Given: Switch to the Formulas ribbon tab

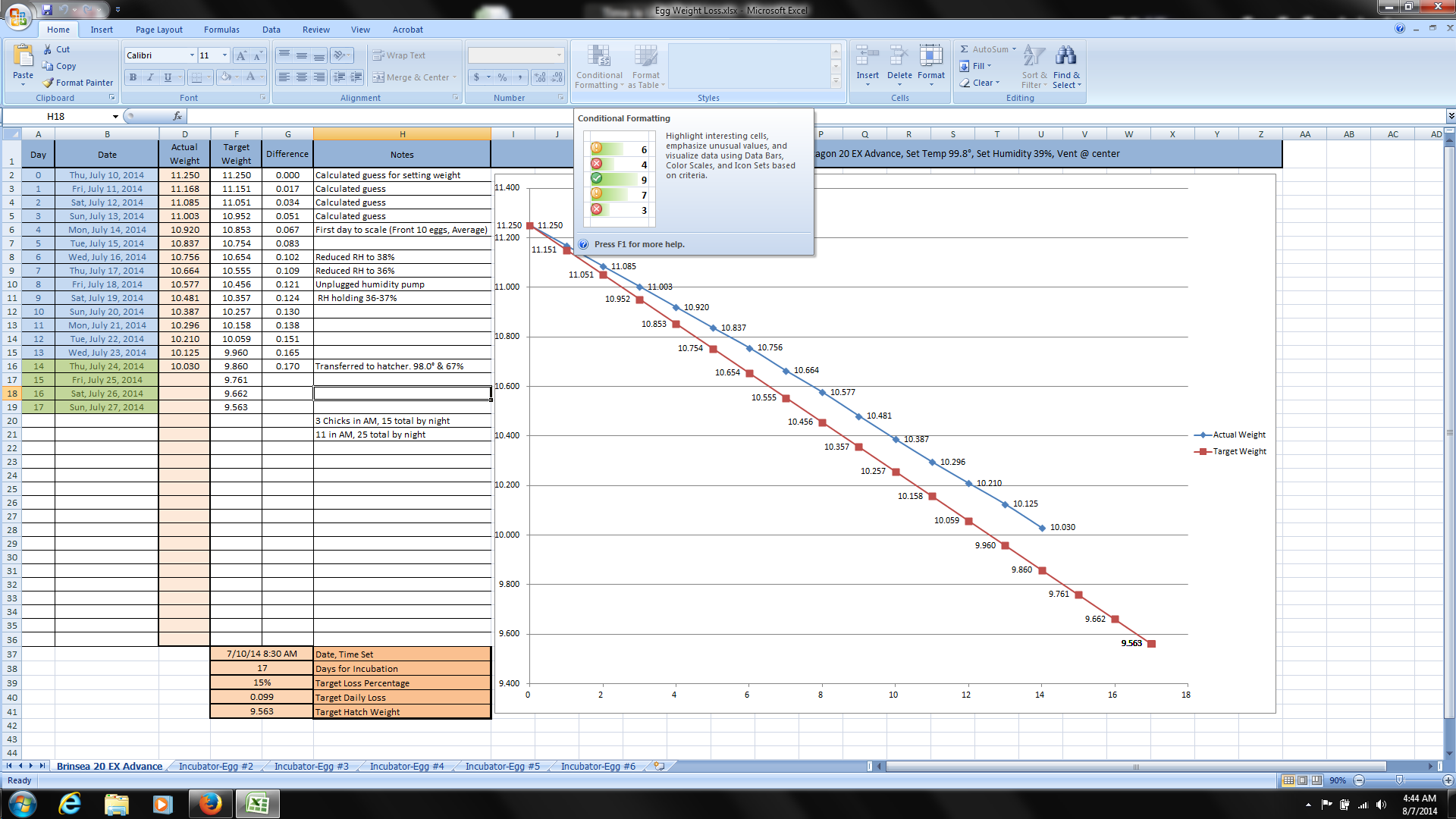Looking at the screenshot, I should (221, 30).
